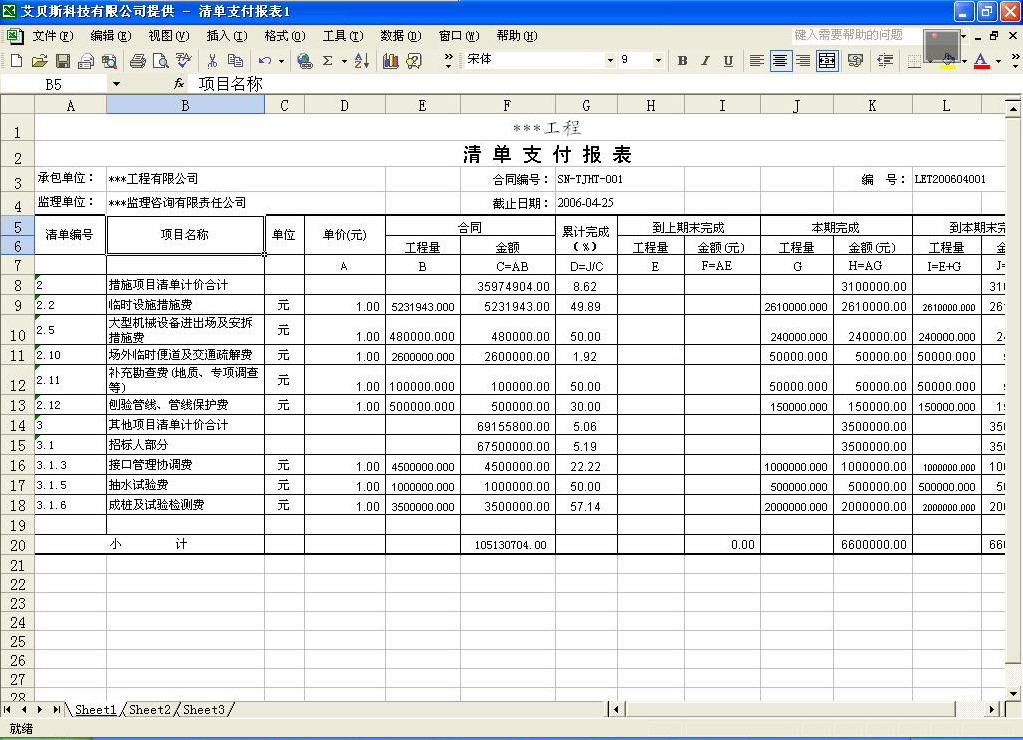Toggle bold formatting
This screenshot has width=1023, height=740.
(682, 61)
